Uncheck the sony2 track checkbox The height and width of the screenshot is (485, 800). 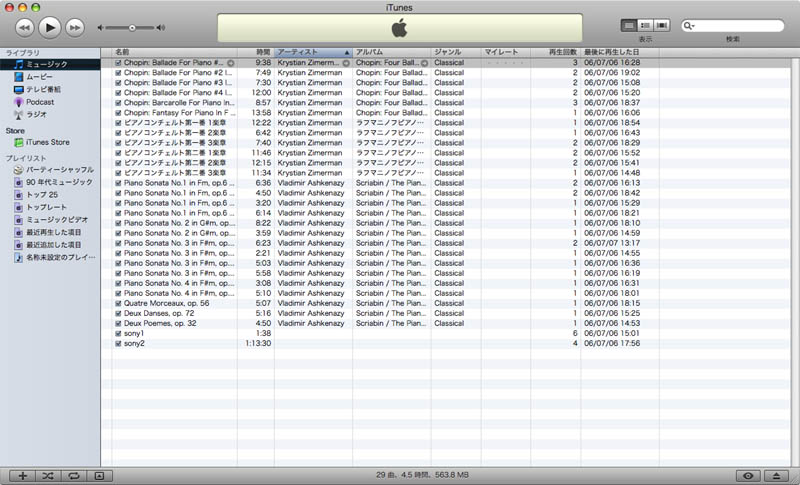119,343
